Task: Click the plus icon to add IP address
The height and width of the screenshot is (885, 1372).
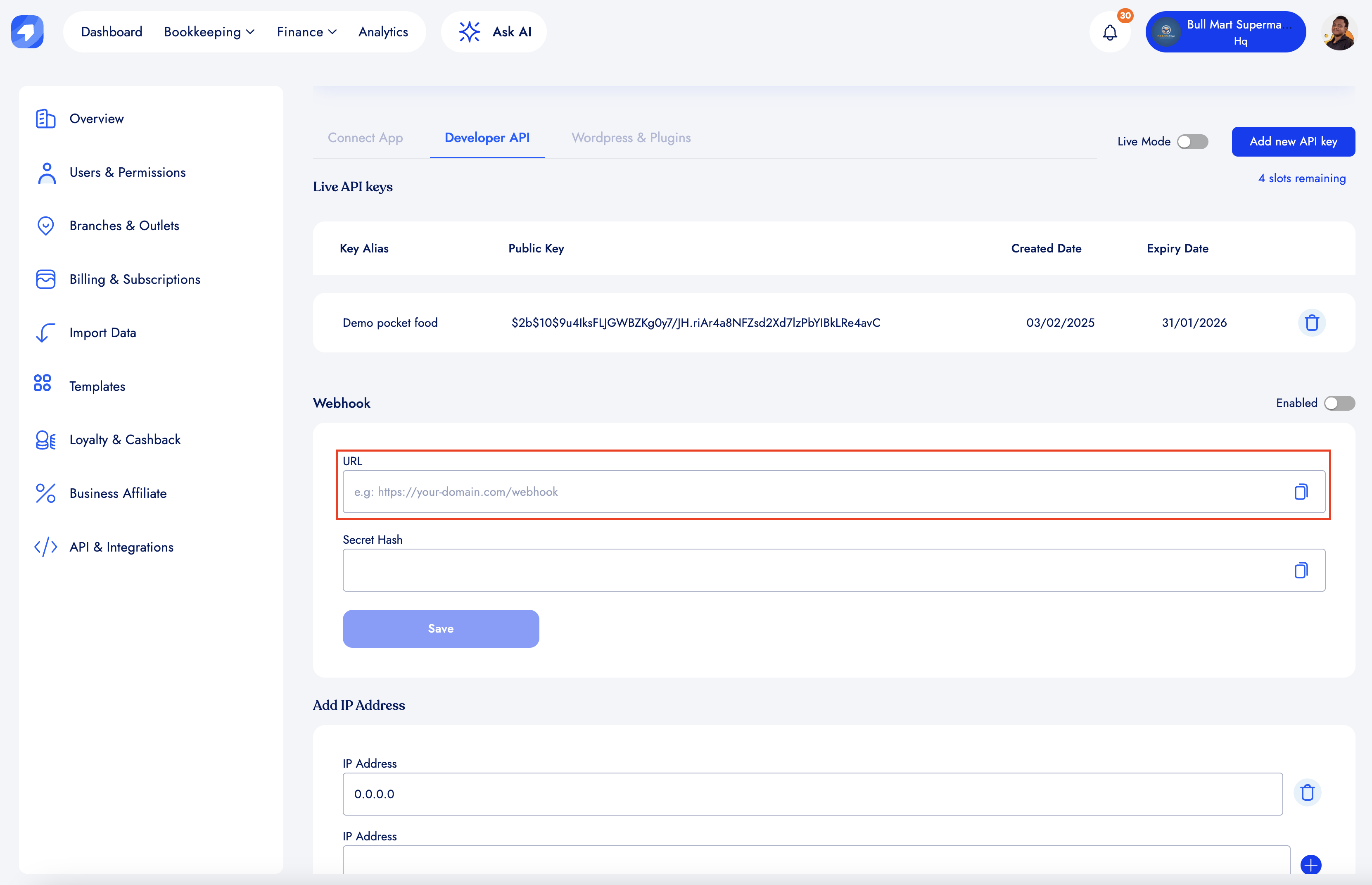Action: coord(1310,864)
